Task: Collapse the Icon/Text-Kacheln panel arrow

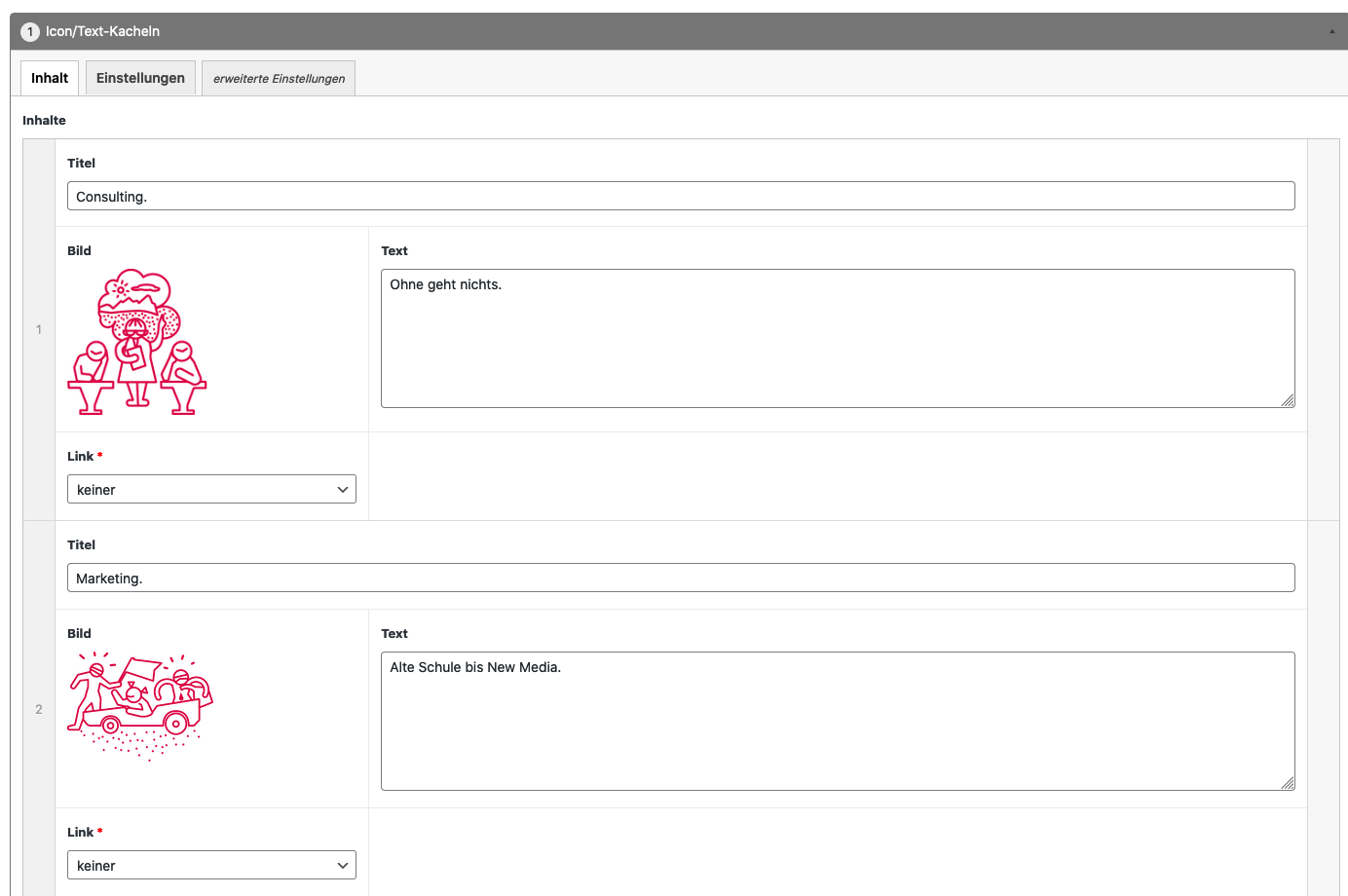Action: [1331, 32]
